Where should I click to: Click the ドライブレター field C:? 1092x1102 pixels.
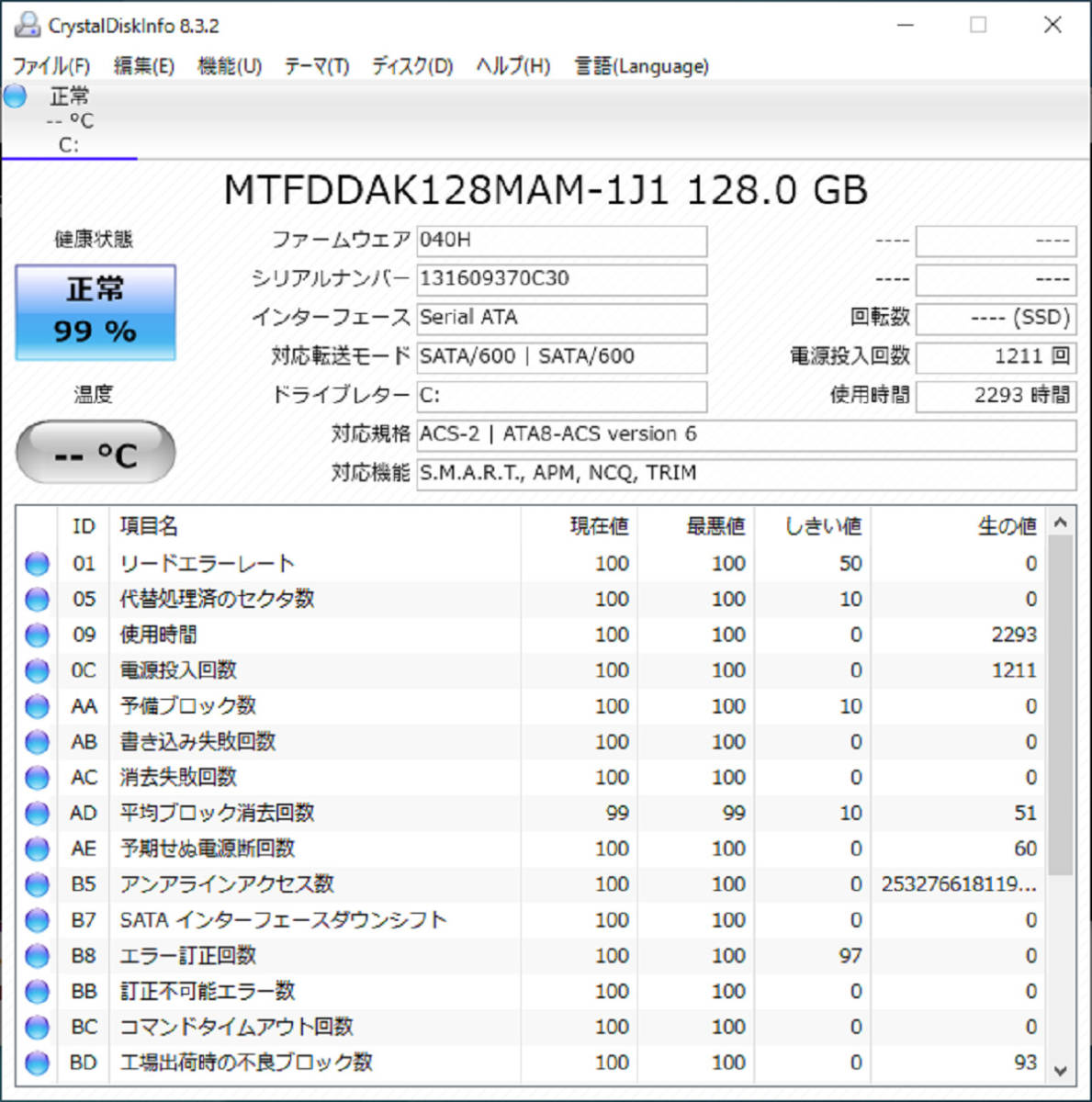click(x=562, y=396)
